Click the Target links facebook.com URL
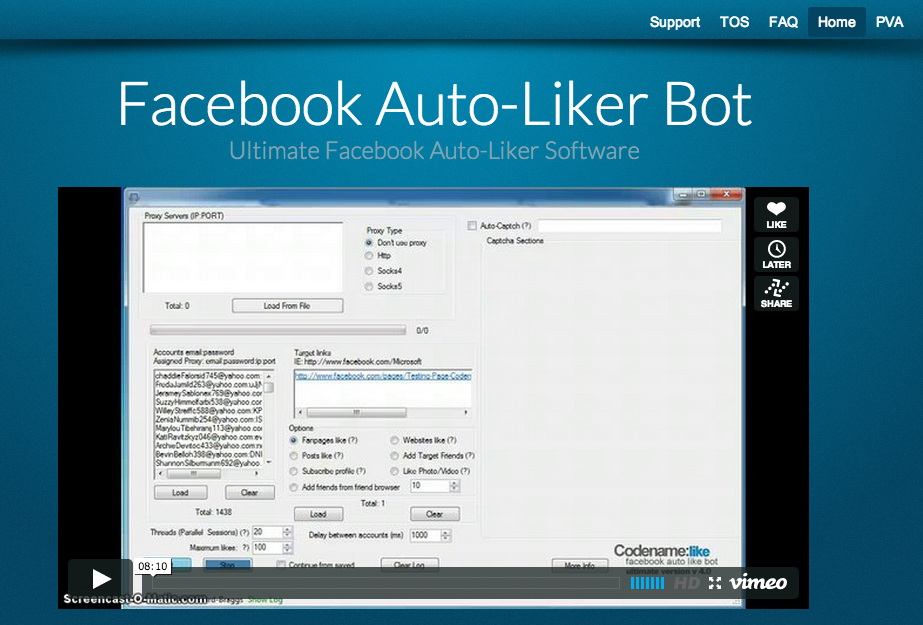The image size is (923, 625). (x=383, y=376)
